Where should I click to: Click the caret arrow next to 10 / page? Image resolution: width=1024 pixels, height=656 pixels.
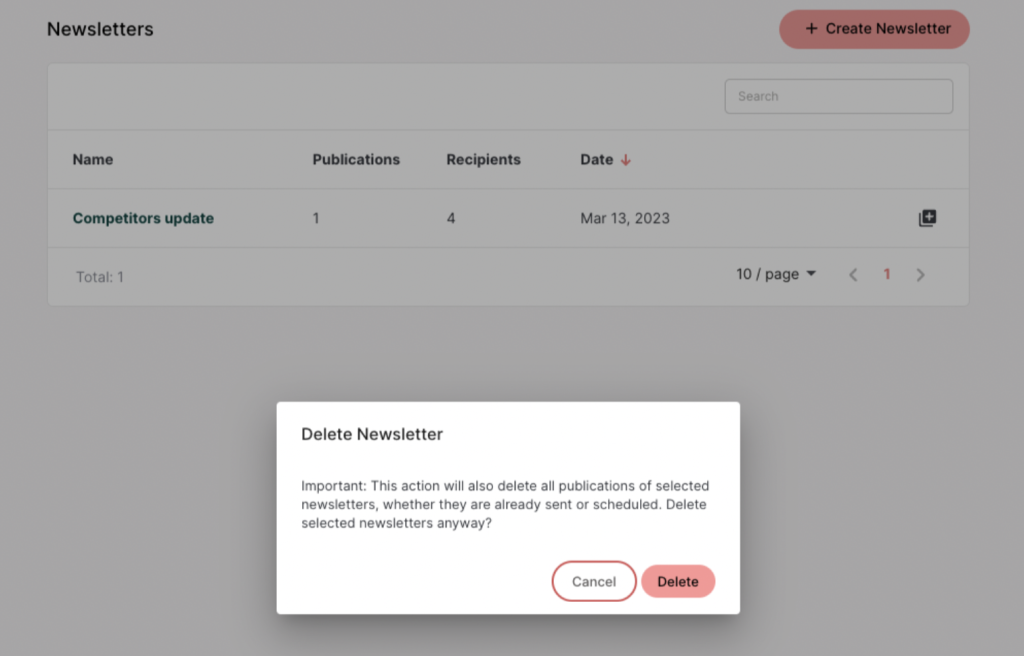coord(811,274)
